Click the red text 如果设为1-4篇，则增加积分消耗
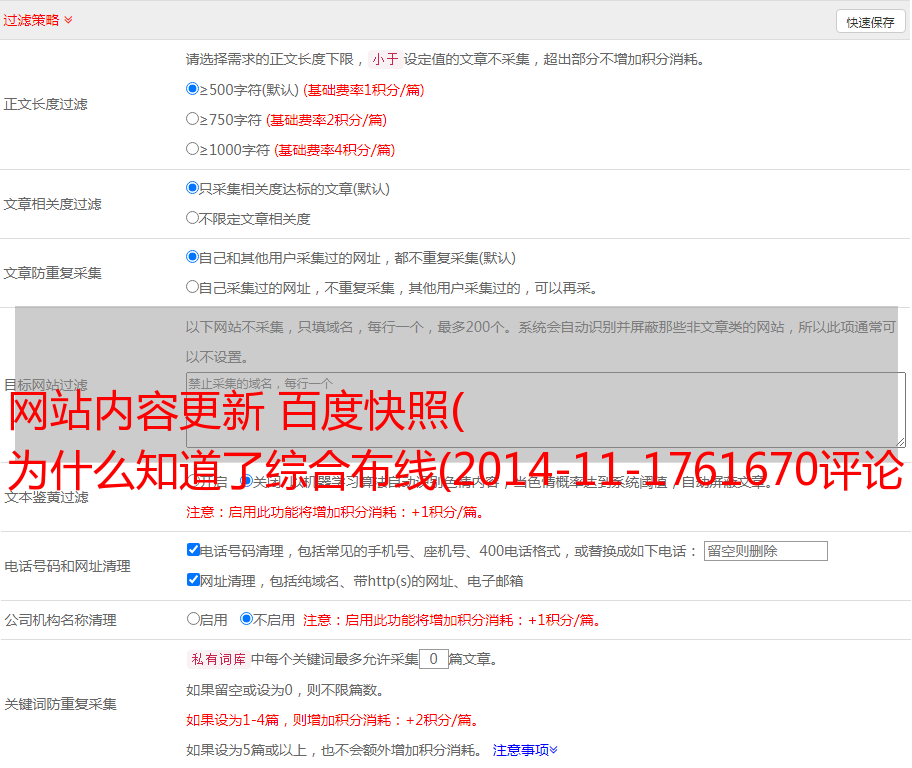 pyautogui.click(x=333, y=720)
